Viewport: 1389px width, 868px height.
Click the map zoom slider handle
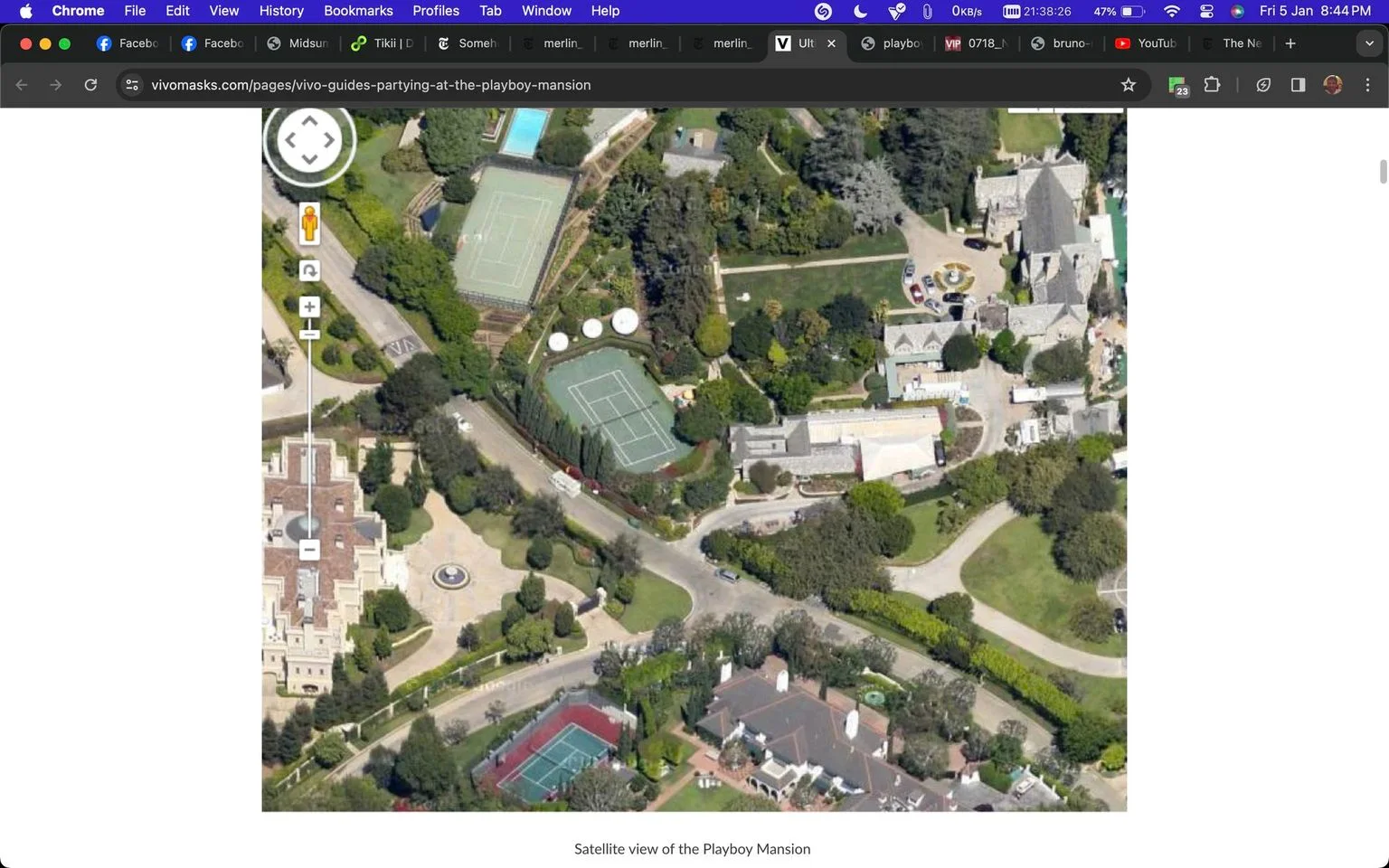tap(309, 335)
